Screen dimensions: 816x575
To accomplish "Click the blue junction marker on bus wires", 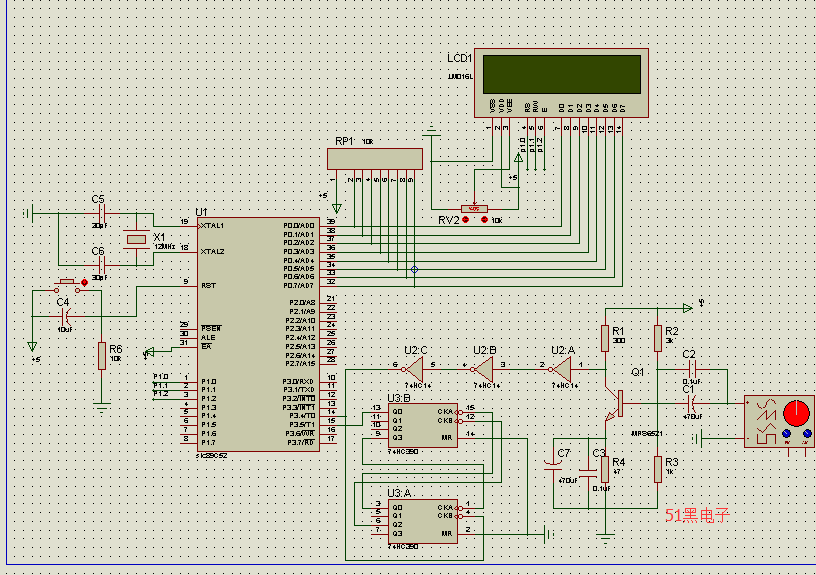I will click(414, 270).
